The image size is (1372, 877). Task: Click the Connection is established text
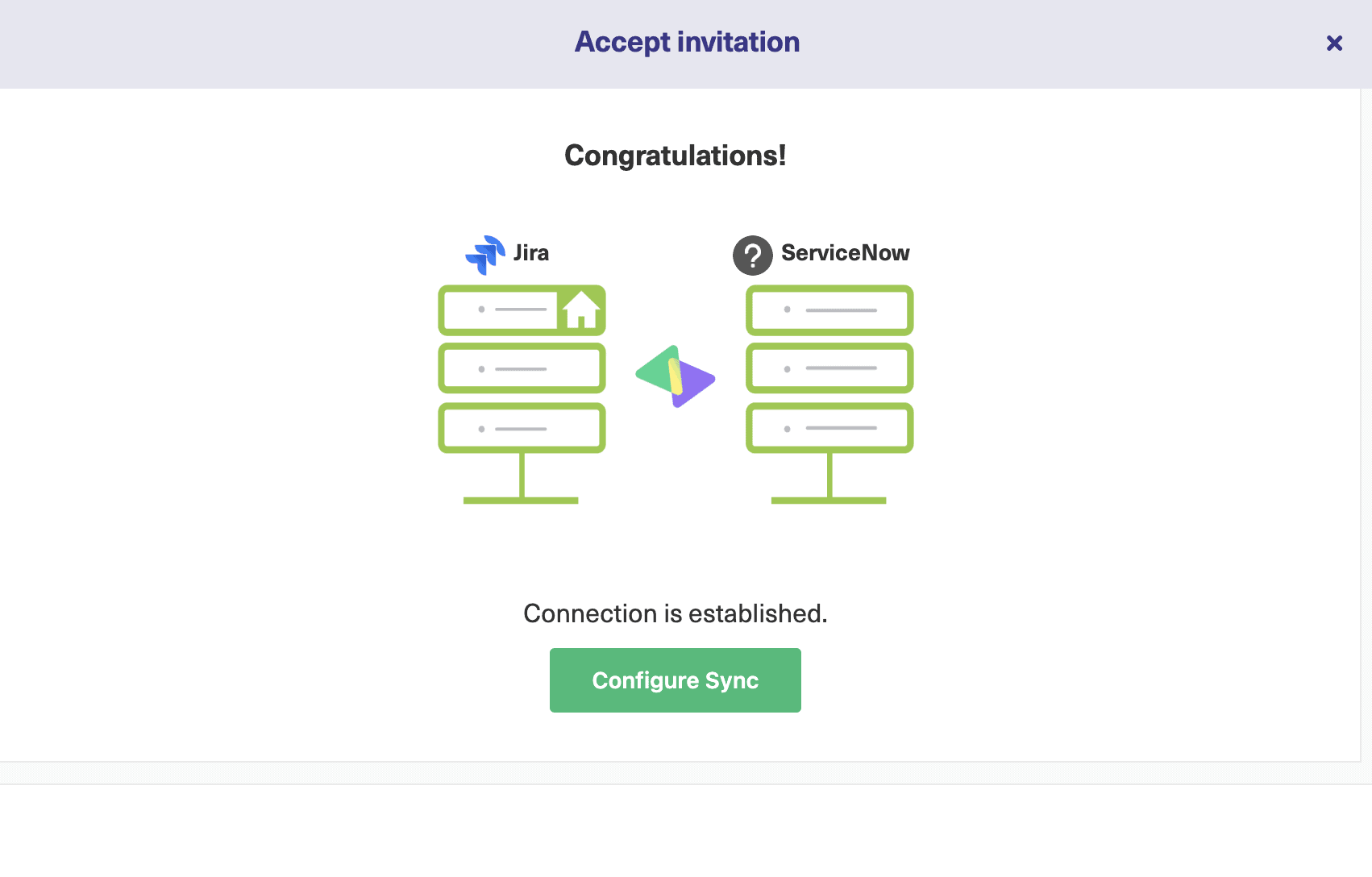[676, 613]
